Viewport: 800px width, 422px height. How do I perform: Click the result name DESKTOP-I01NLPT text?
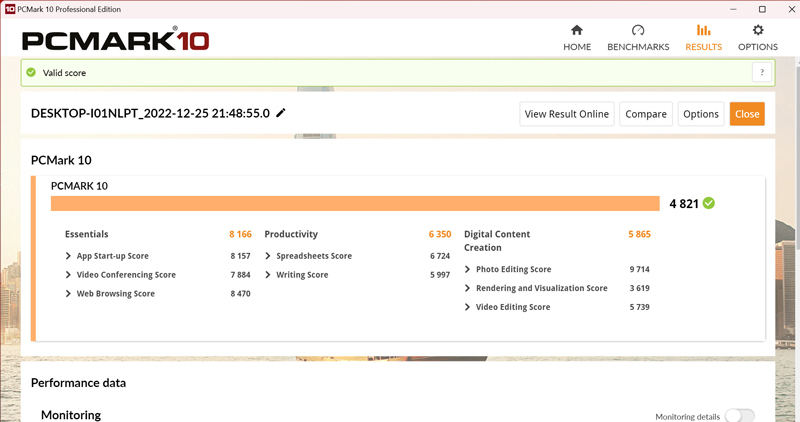tap(151, 113)
